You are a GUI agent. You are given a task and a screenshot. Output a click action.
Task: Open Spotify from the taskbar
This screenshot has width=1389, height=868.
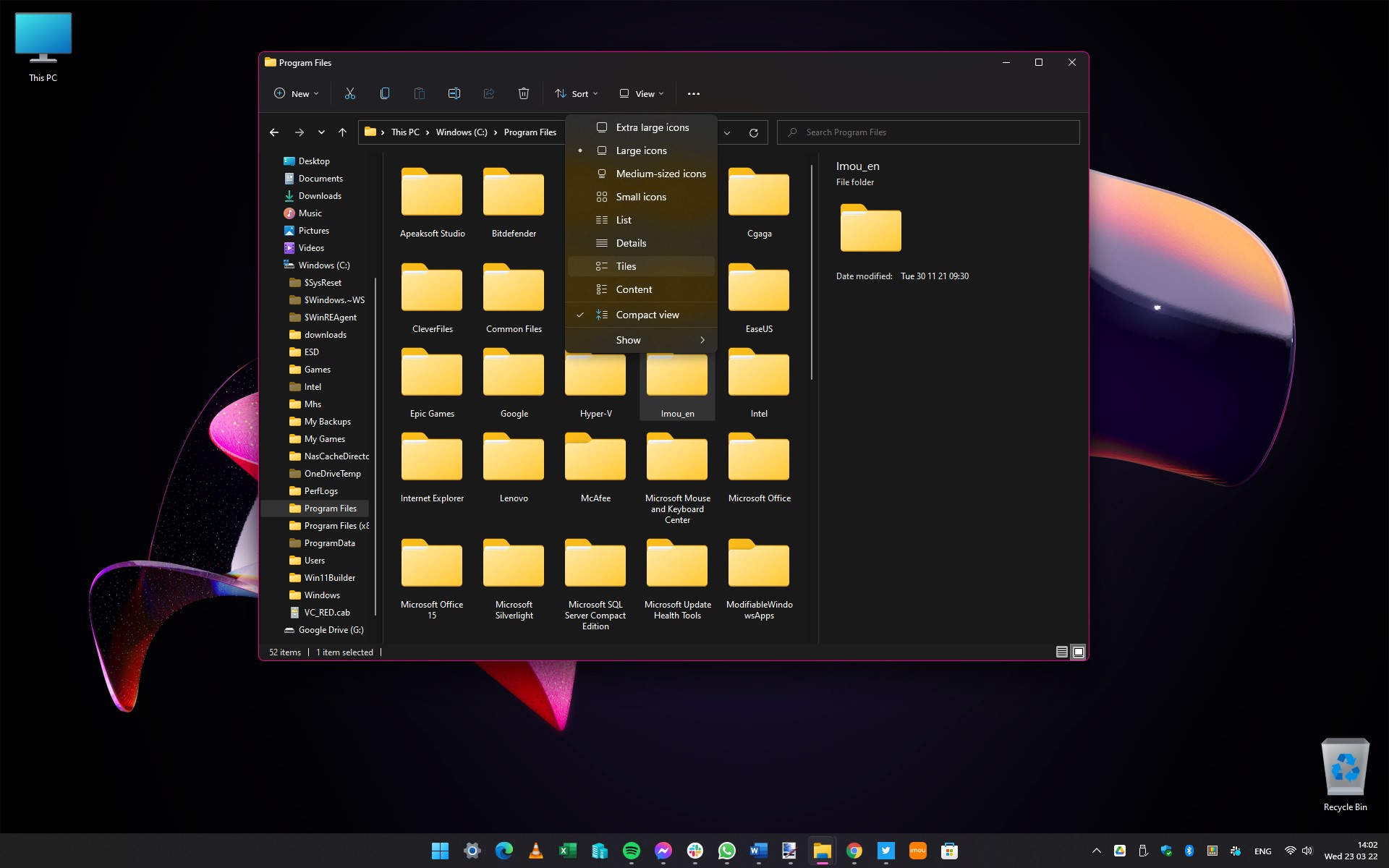click(x=632, y=851)
